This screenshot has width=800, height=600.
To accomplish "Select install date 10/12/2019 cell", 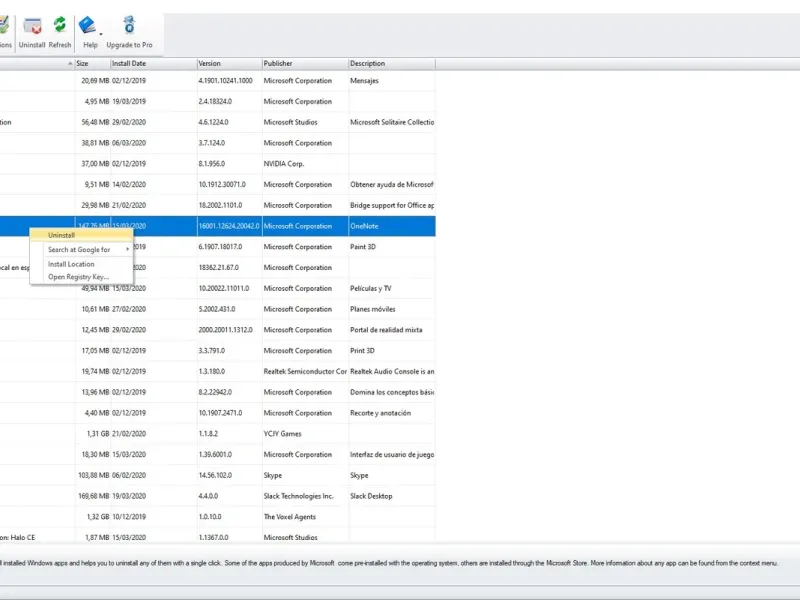I will (x=129, y=517).
